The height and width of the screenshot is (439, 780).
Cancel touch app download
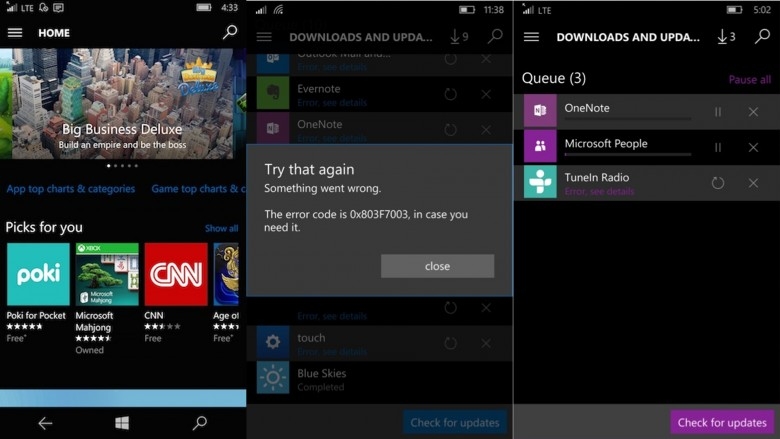point(486,343)
